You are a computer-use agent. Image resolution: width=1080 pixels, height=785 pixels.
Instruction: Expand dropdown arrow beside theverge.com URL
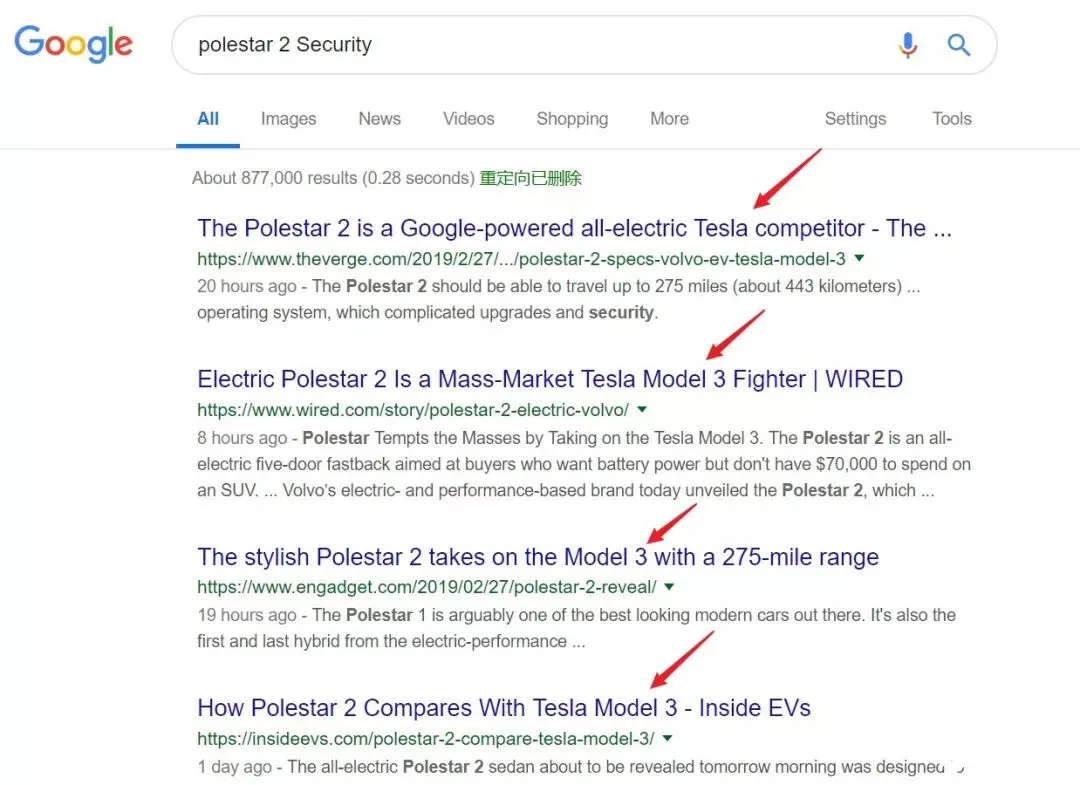(x=859, y=258)
